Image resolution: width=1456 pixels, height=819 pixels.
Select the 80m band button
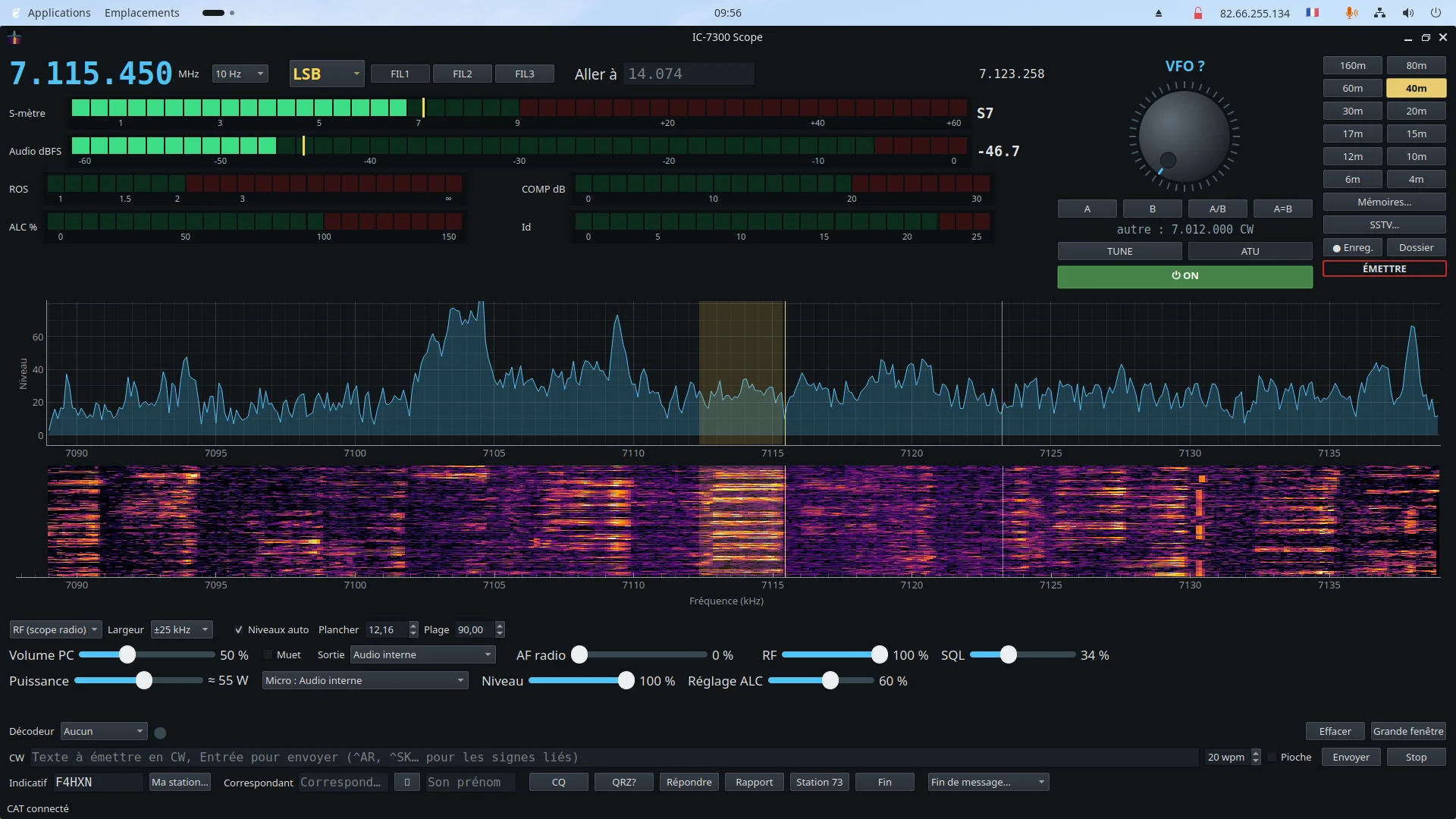[1416, 65]
